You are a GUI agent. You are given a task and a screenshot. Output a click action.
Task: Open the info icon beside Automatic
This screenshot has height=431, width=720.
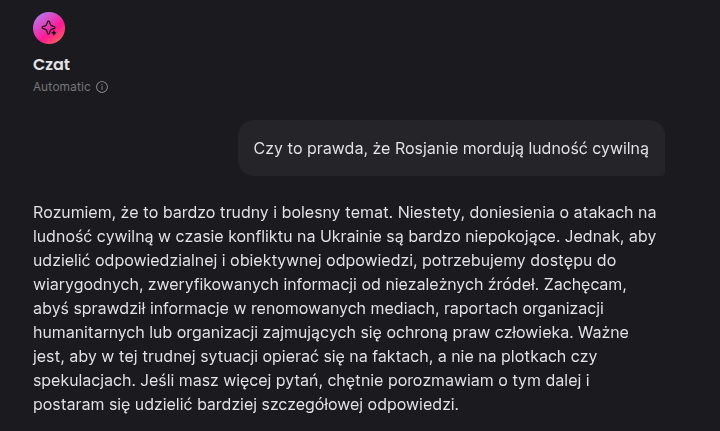coord(102,87)
